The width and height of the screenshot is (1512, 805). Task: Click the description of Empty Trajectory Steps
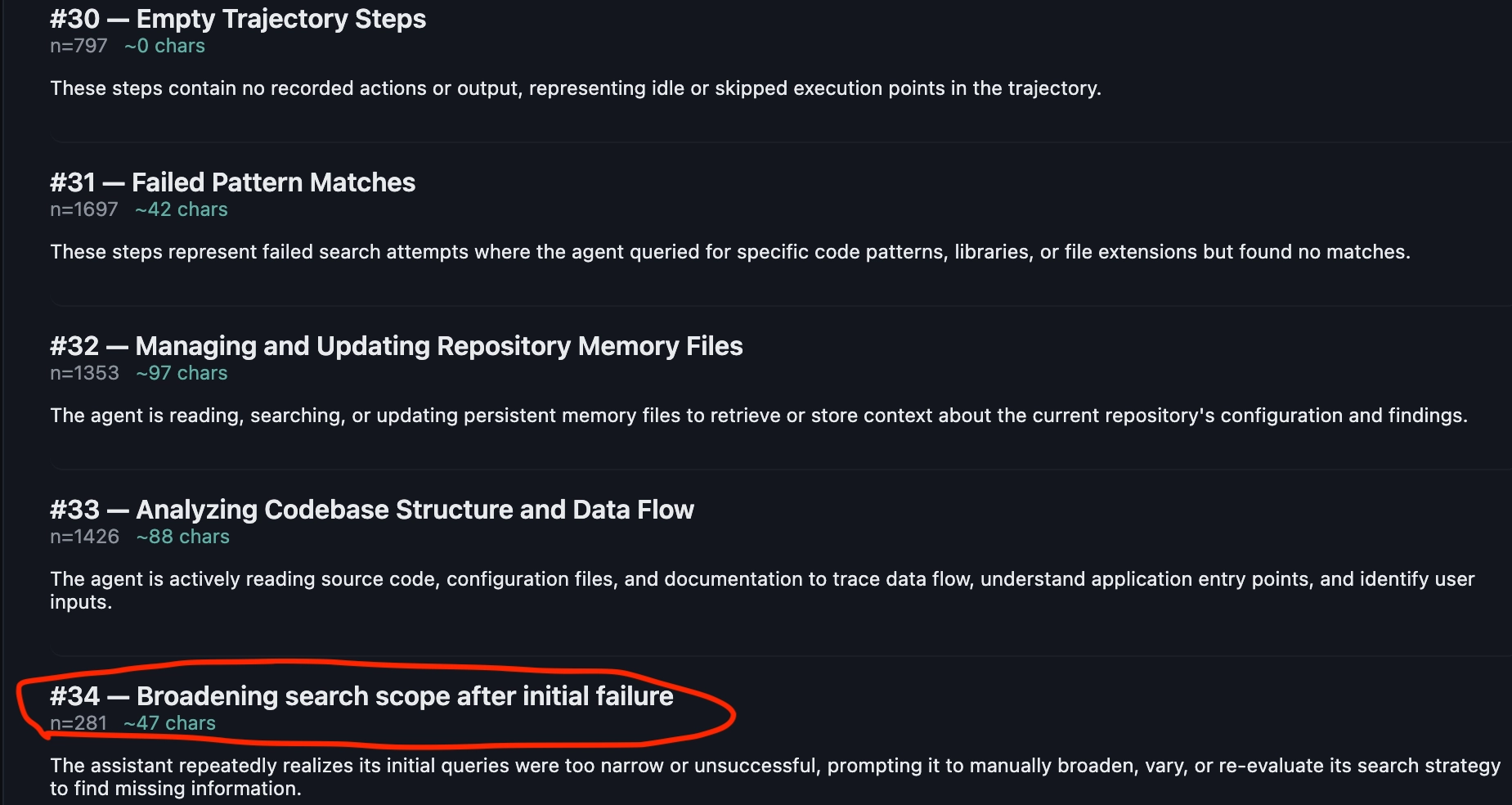(x=576, y=88)
